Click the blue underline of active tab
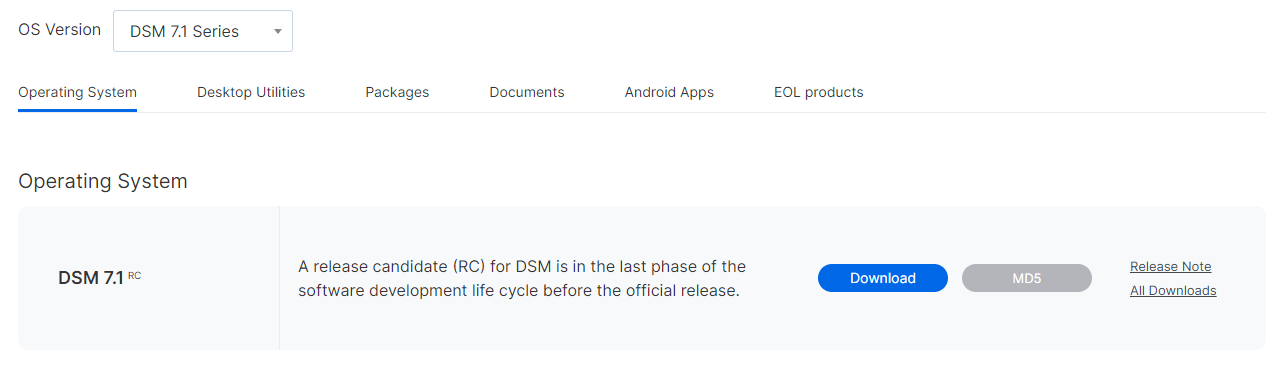 click(77, 110)
